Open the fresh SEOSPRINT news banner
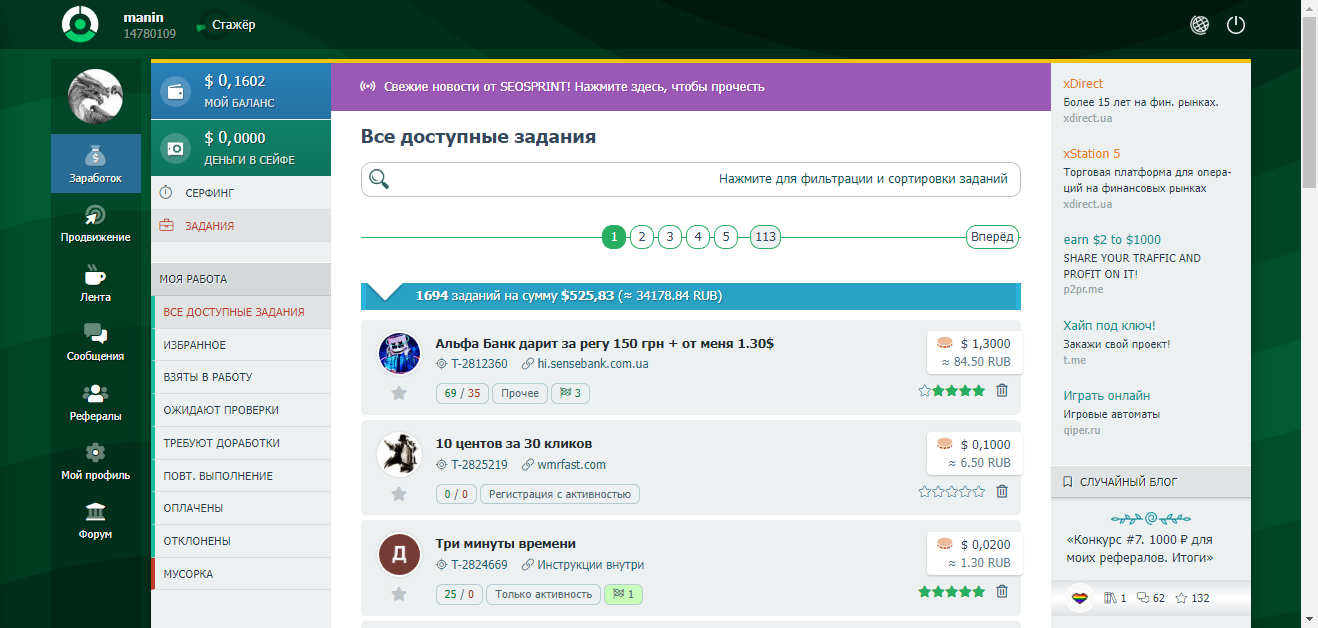The width and height of the screenshot is (1318, 628). [x=691, y=87]
